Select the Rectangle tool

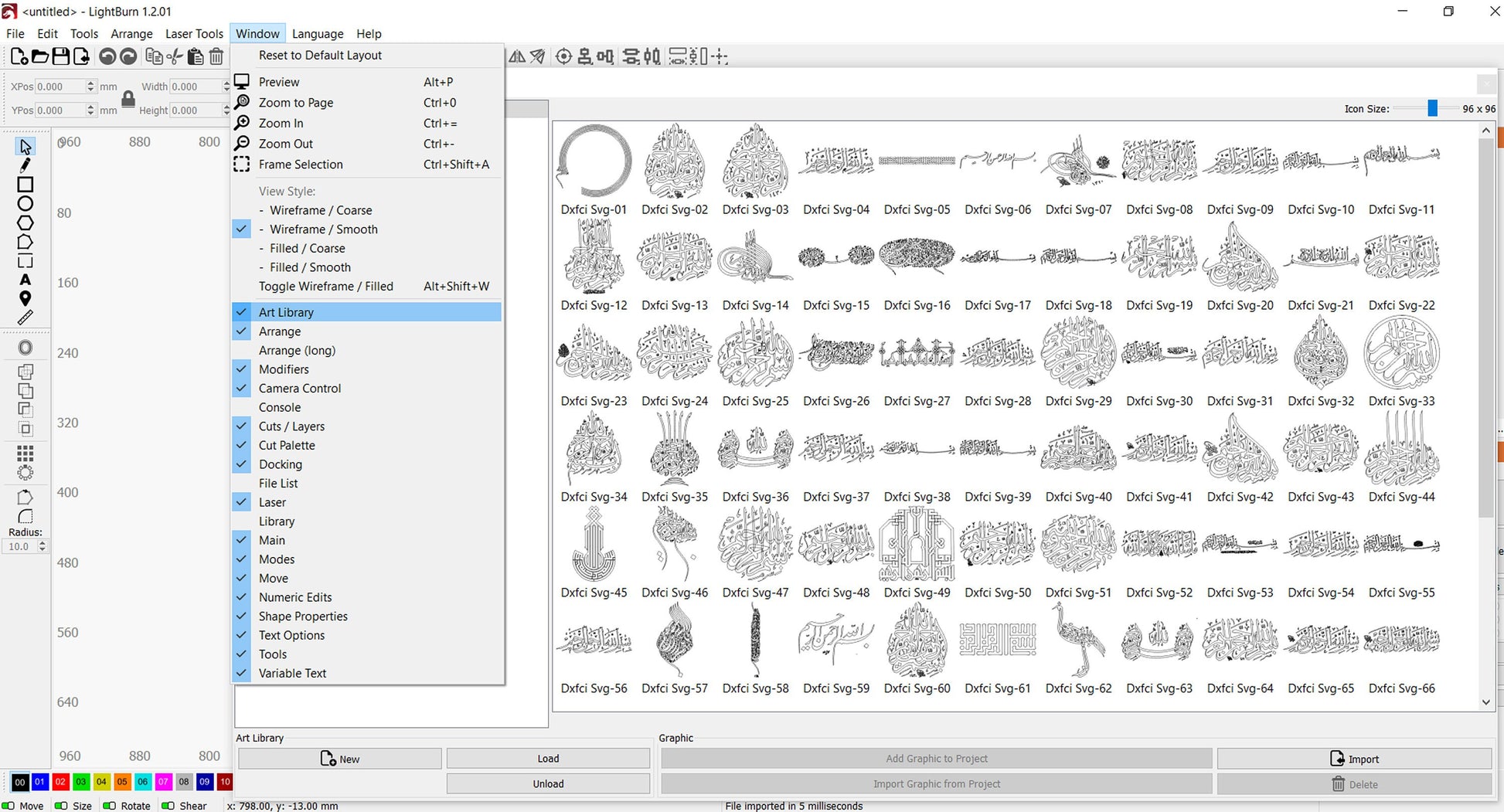[x=26, y=185]
